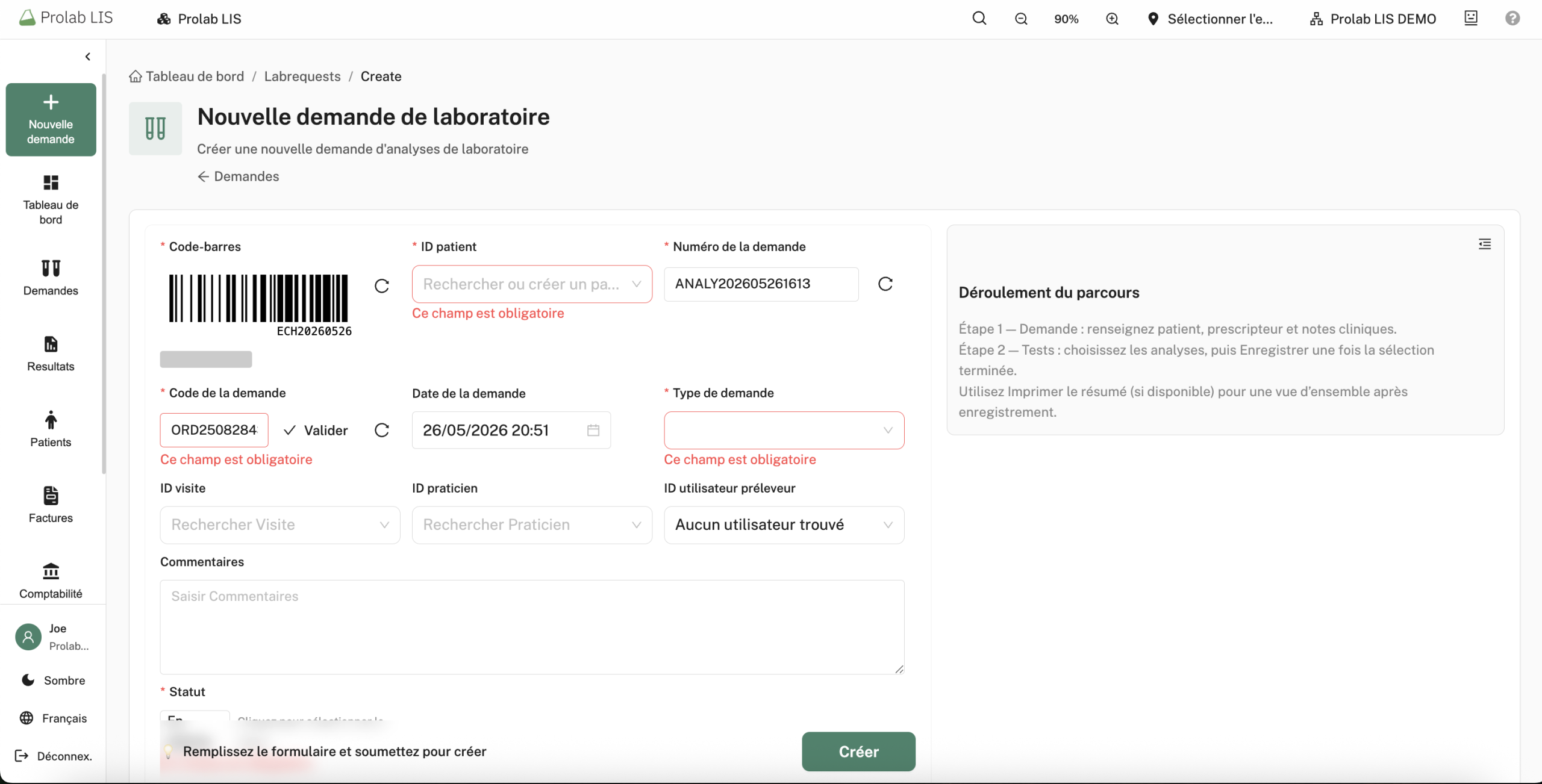
Task: Open the profile card icon in top bar
Action: [1471, 18]
